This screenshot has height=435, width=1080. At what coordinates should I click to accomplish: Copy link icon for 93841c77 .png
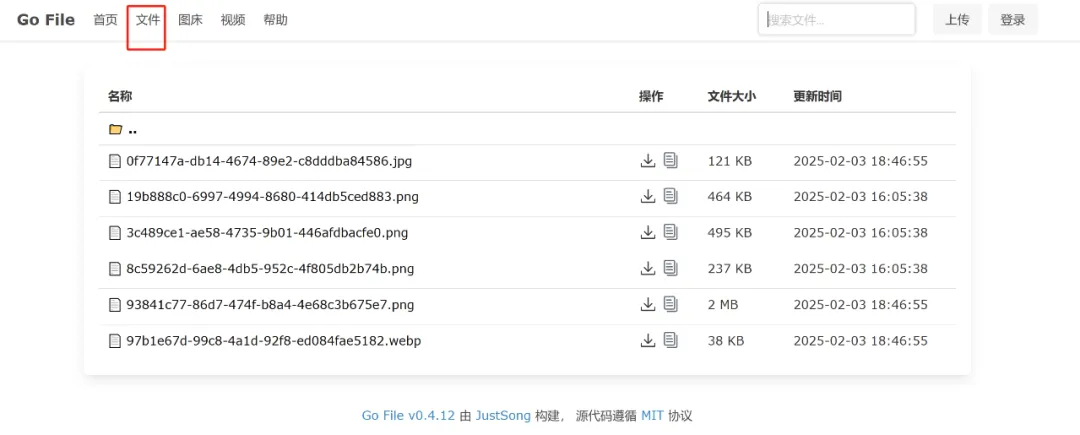(x=671, y=304)
